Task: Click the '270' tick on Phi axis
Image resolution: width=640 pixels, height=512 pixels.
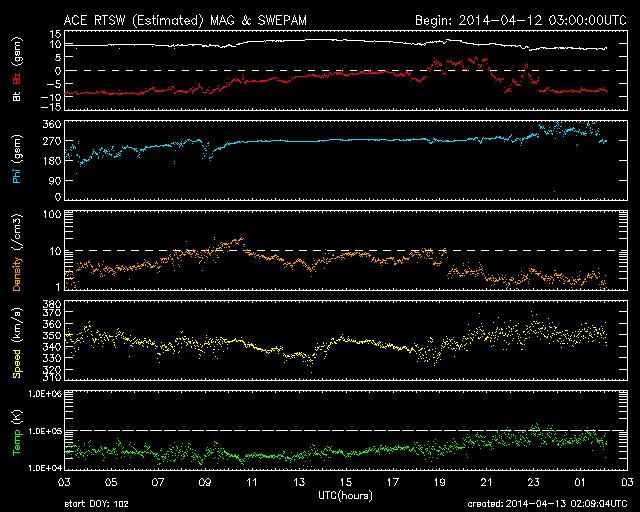Action: pos(52,141)
